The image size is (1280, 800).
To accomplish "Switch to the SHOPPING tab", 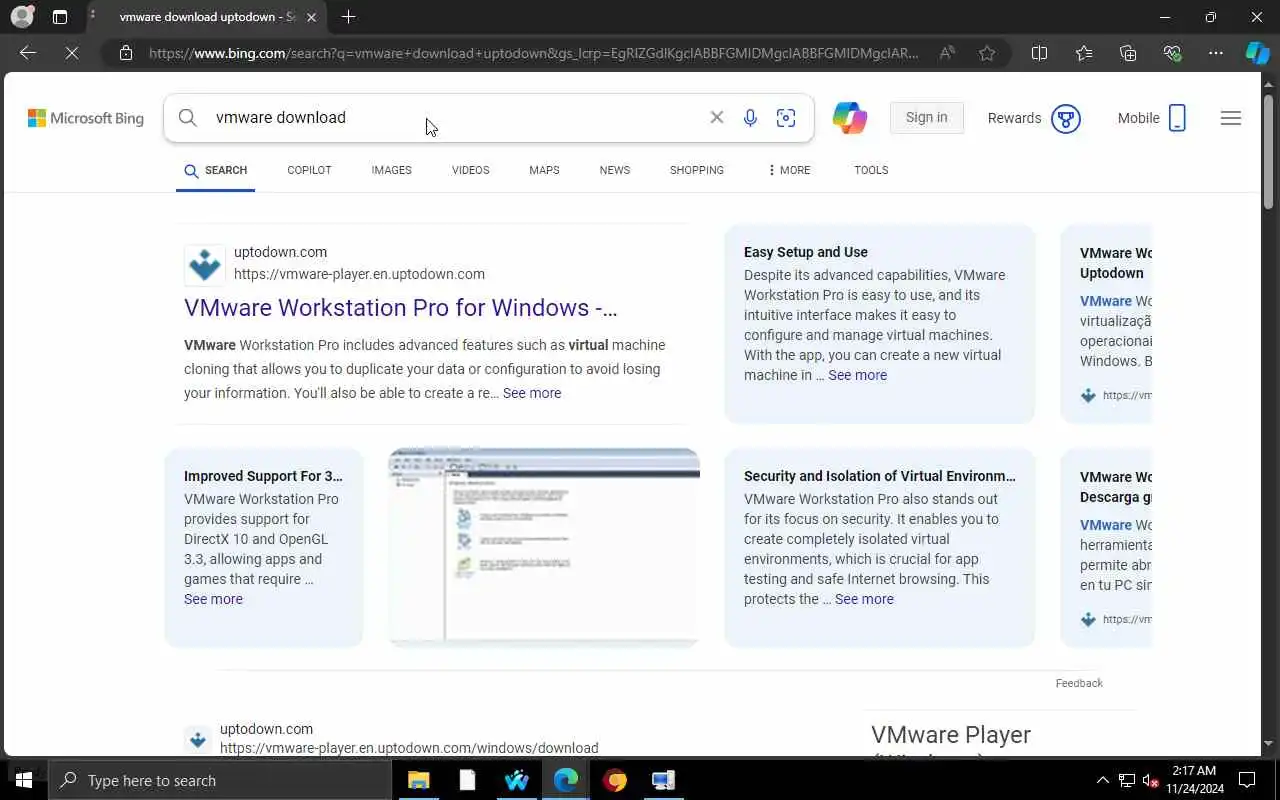I will 697,170.
